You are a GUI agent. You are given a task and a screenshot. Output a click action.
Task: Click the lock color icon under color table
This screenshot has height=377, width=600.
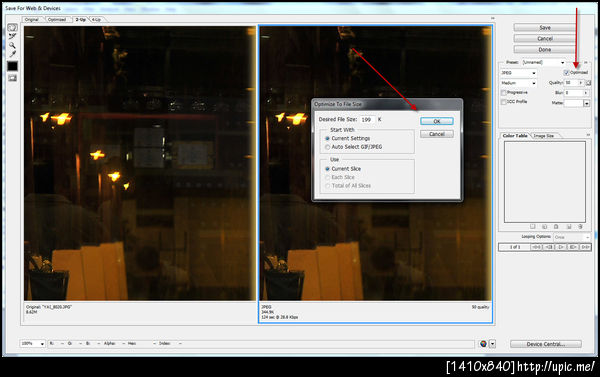pyautogui.click(x=556, y=227)
